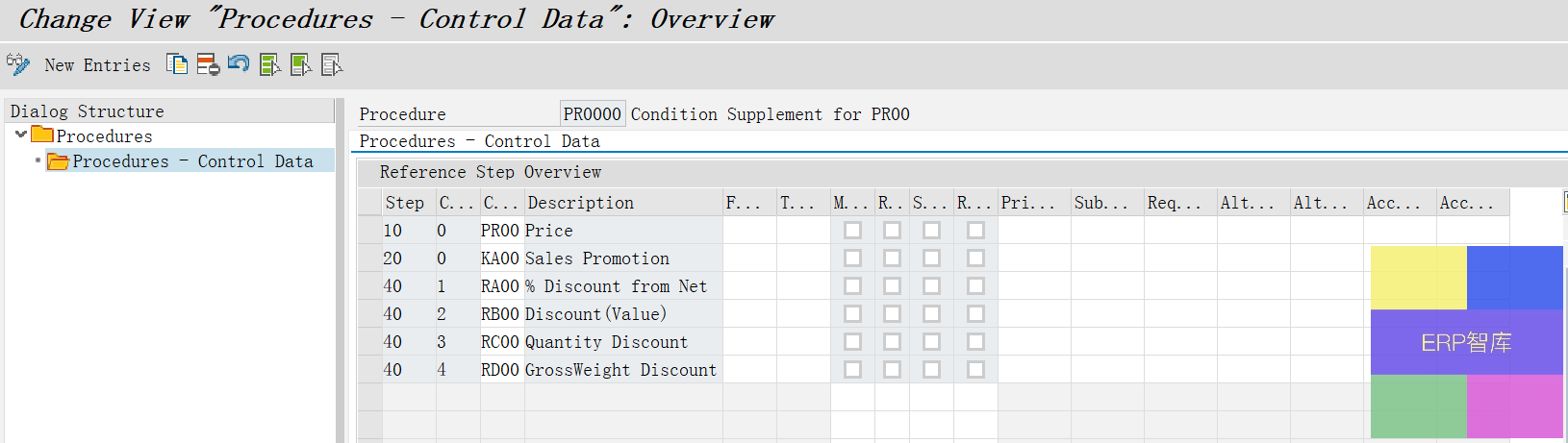Collapse the Procedures tree node arrow

(20, 135)
